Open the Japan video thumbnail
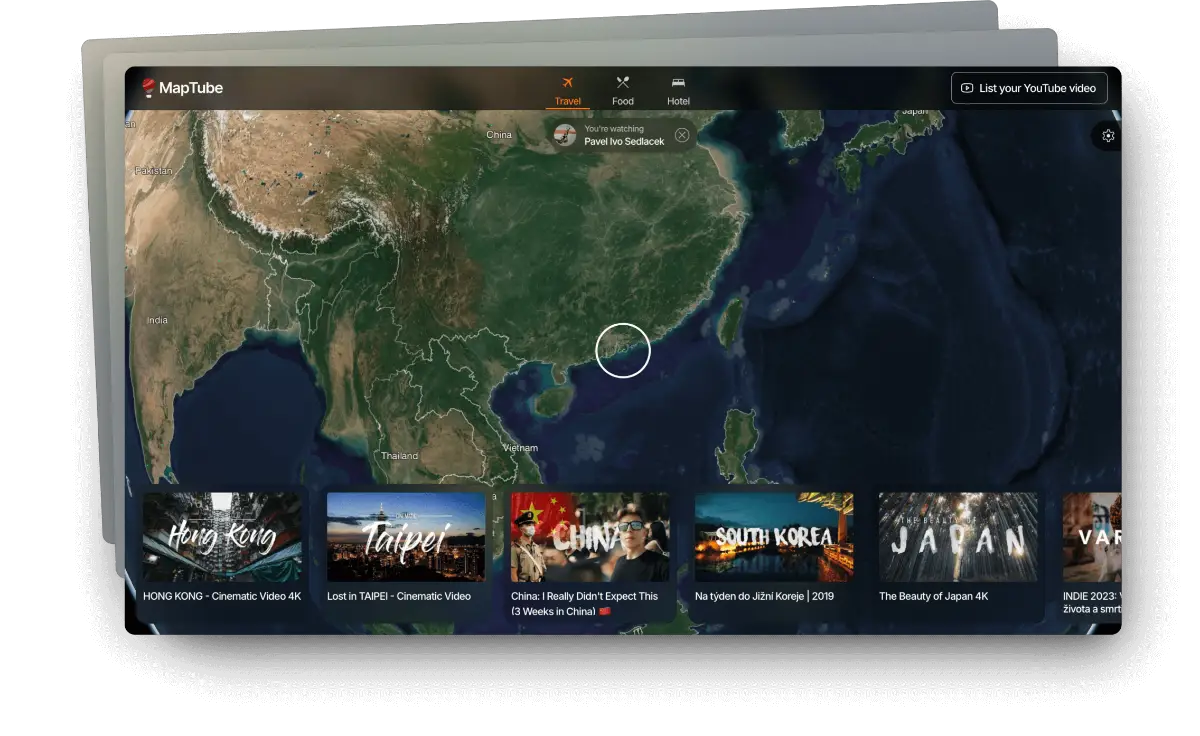Image resolution: width=1200 pixels, height=736 pixels. point(958,537)
